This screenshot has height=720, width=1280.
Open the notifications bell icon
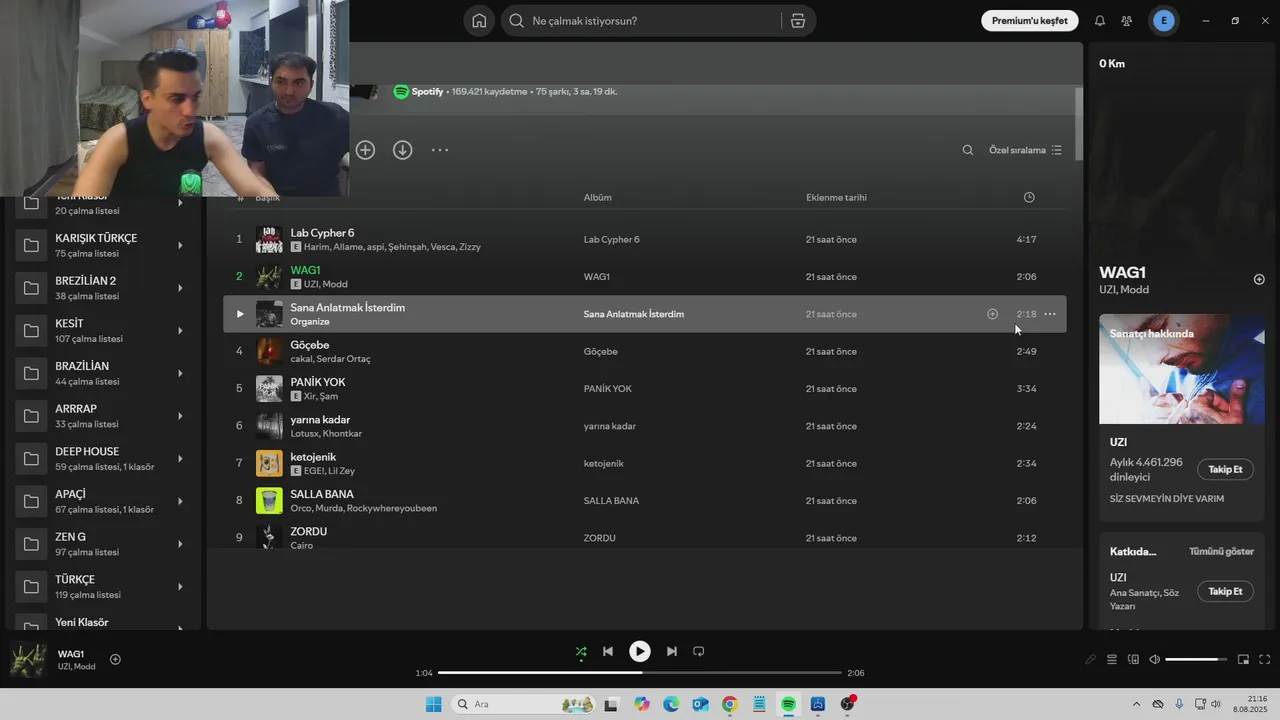[1100, 21]
